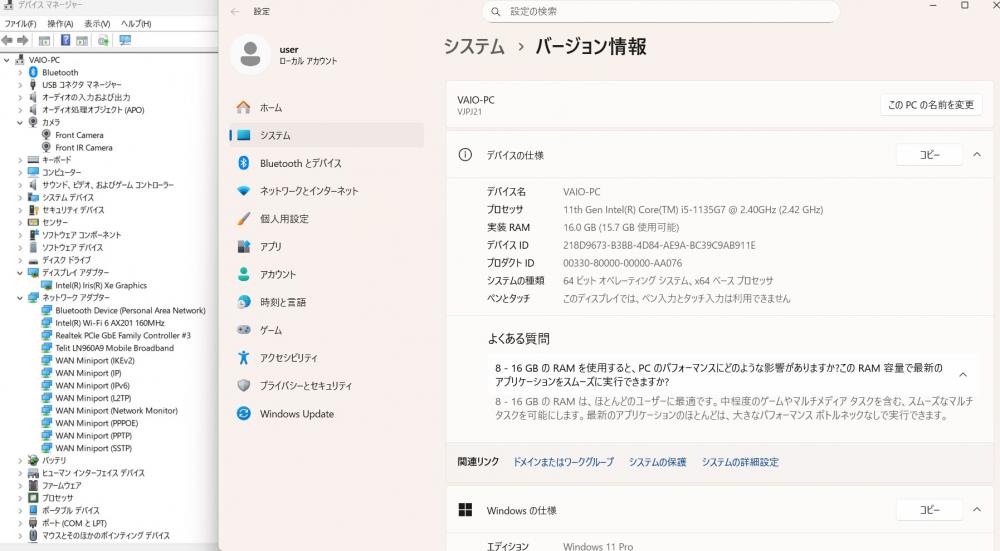Viewport: 1000px width, 551px height.
Task: Click the back arrow in Device Manager toolbar
Action: click(x=7, y=40)
